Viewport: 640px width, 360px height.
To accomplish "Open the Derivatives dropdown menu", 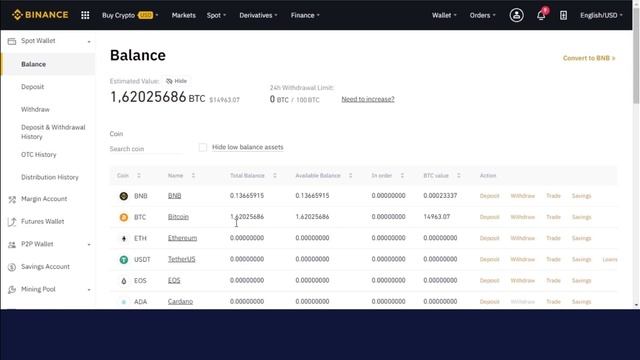I will click(x=258, y=15).
